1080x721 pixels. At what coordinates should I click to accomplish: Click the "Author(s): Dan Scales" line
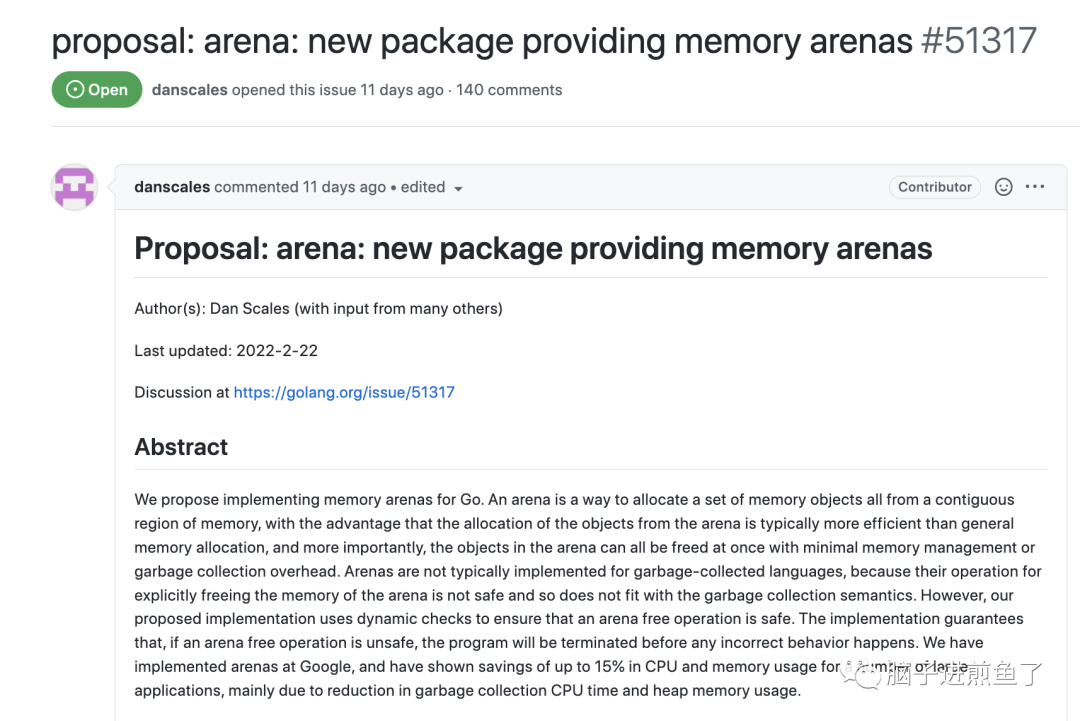click(x=318, y=308)
